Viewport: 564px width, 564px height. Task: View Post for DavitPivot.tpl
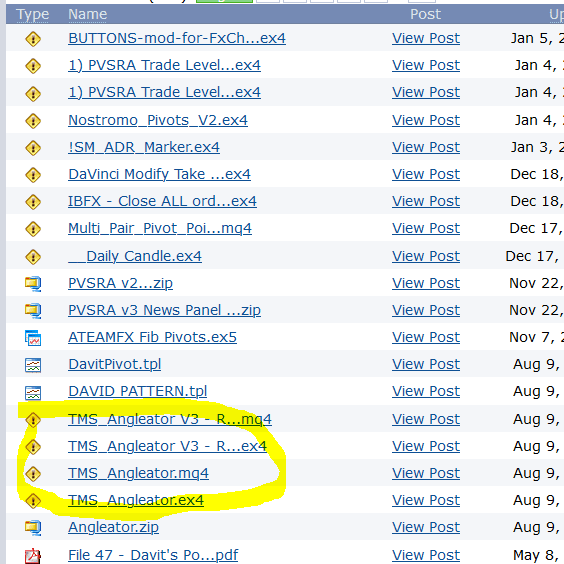tap(426, 364)
